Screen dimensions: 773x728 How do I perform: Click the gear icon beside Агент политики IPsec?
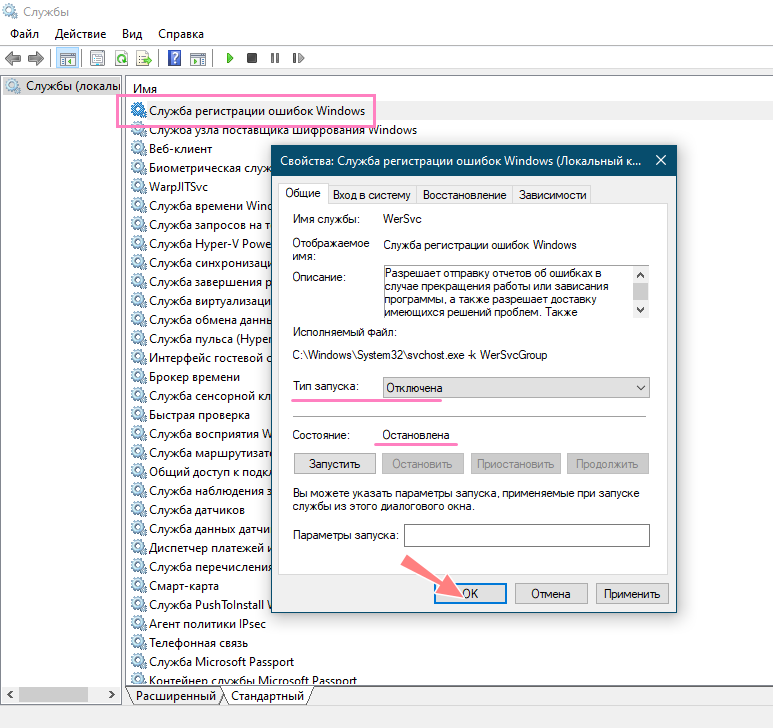click(x=139, y=623)
